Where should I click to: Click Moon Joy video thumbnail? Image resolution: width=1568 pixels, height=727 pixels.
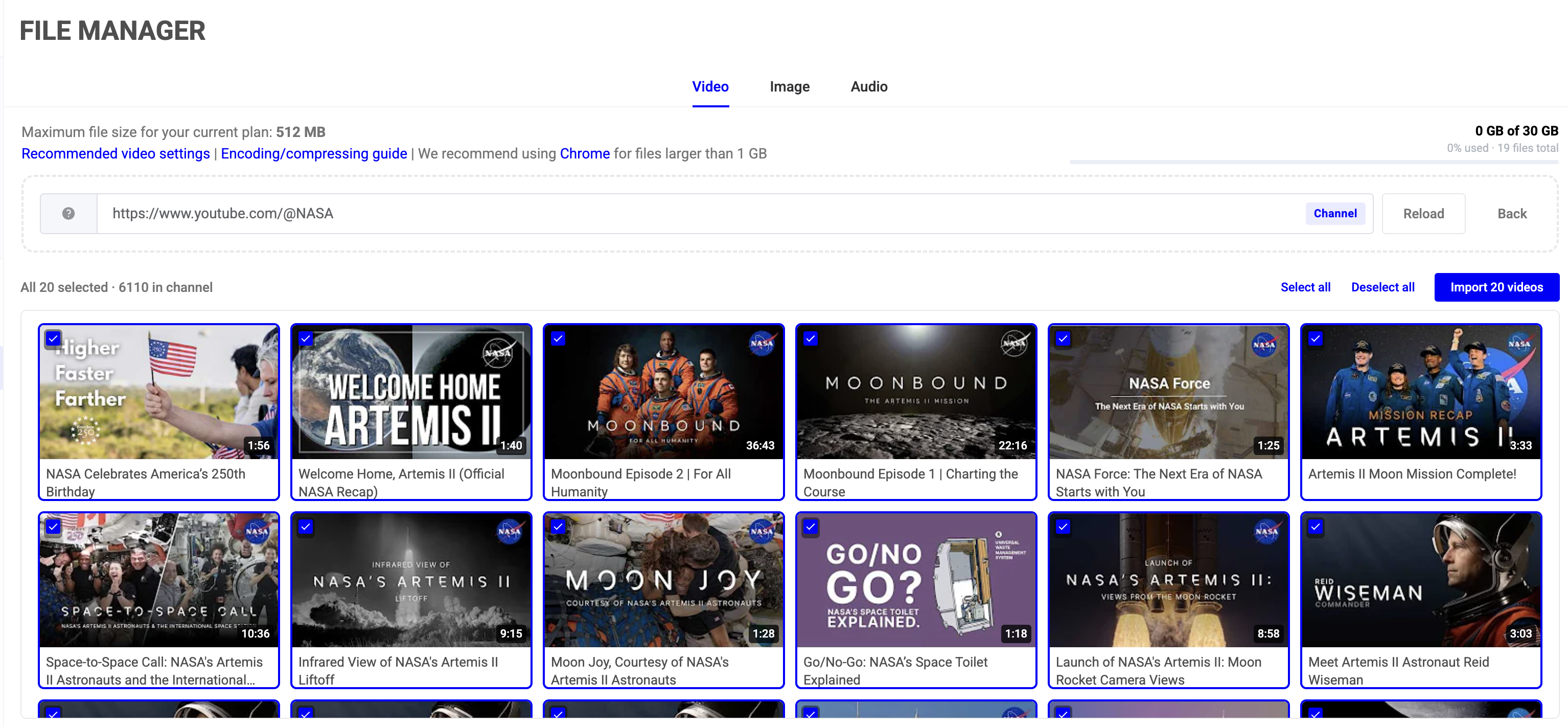(x=663, y=580)
